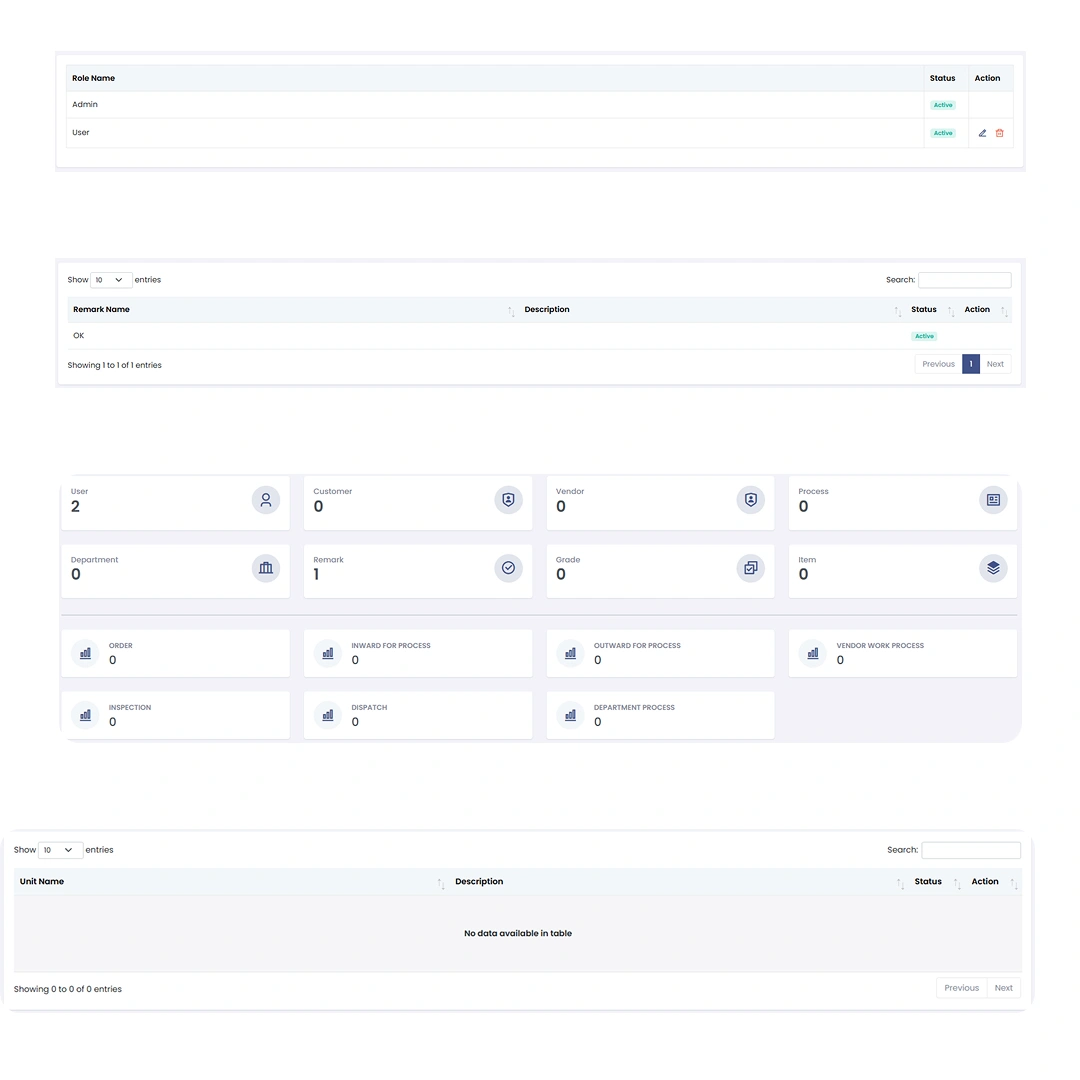Screen dimensions: 1080x1080
Task: Click the Department card building icon
Action: coord(266,568)
